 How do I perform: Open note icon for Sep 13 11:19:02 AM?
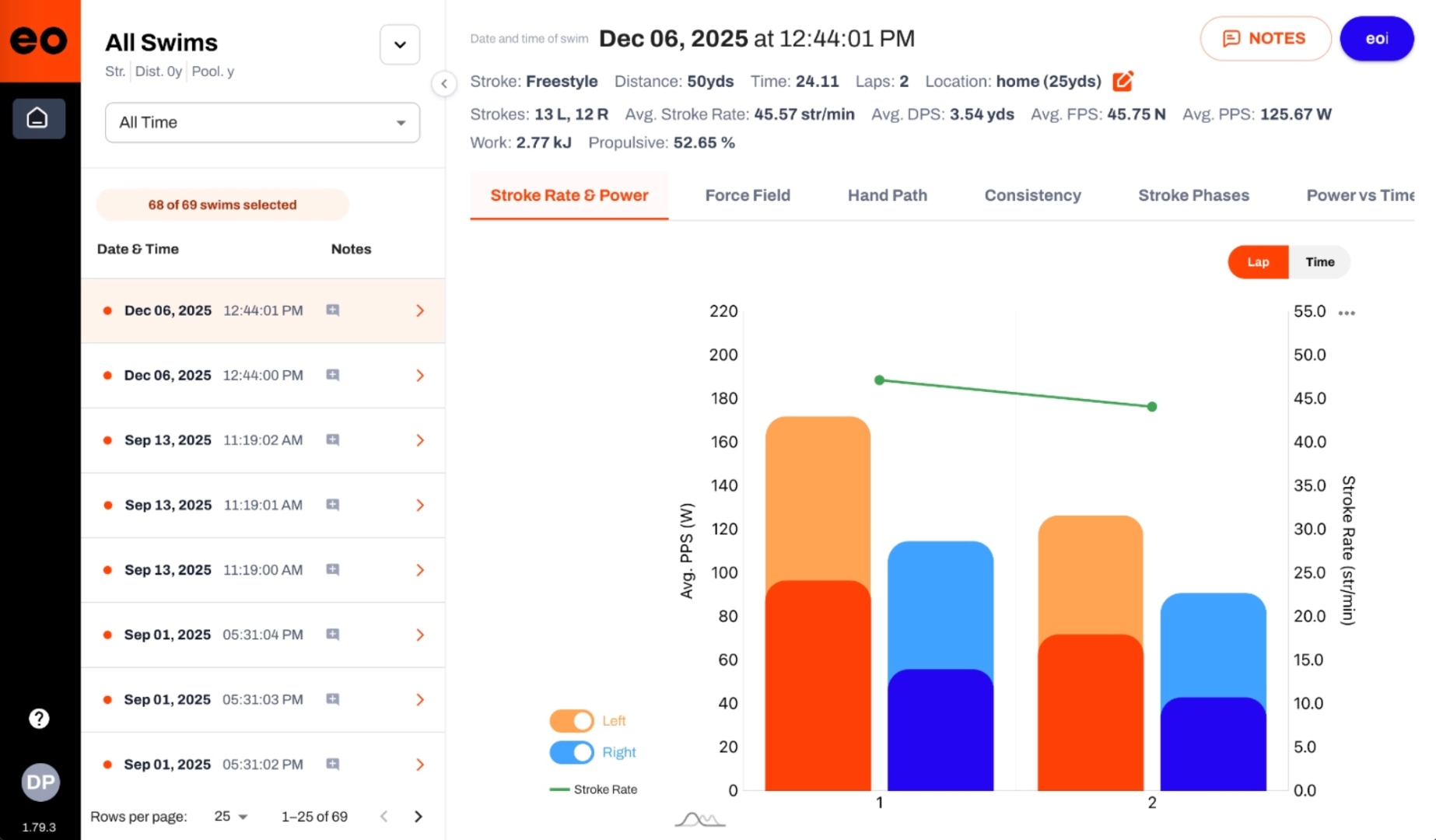point(332,440)
